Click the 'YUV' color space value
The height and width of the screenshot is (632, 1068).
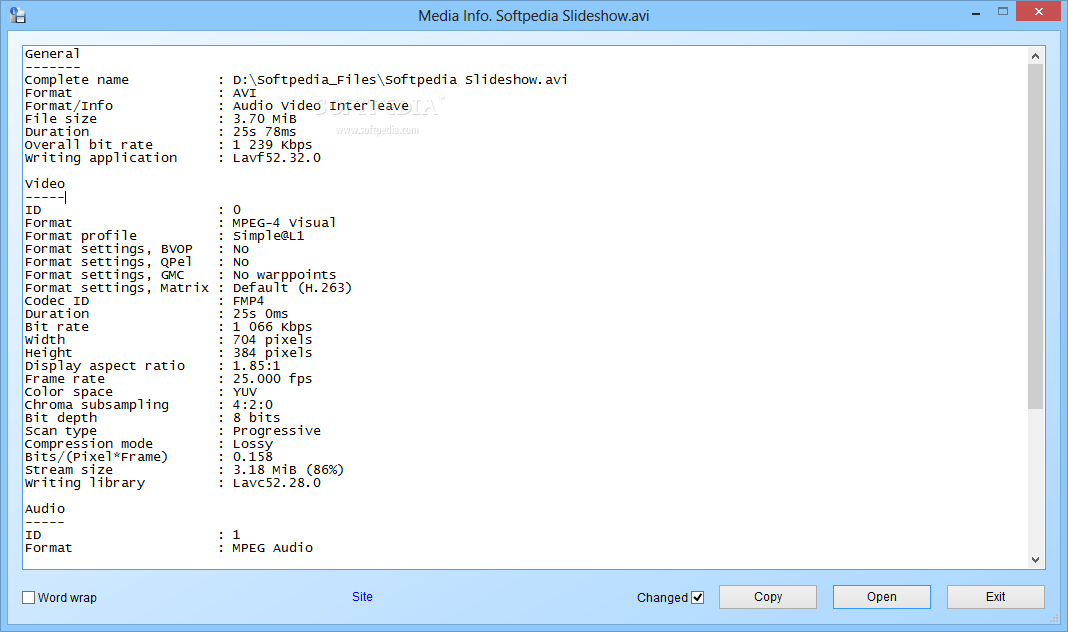(x=245, y=392)
